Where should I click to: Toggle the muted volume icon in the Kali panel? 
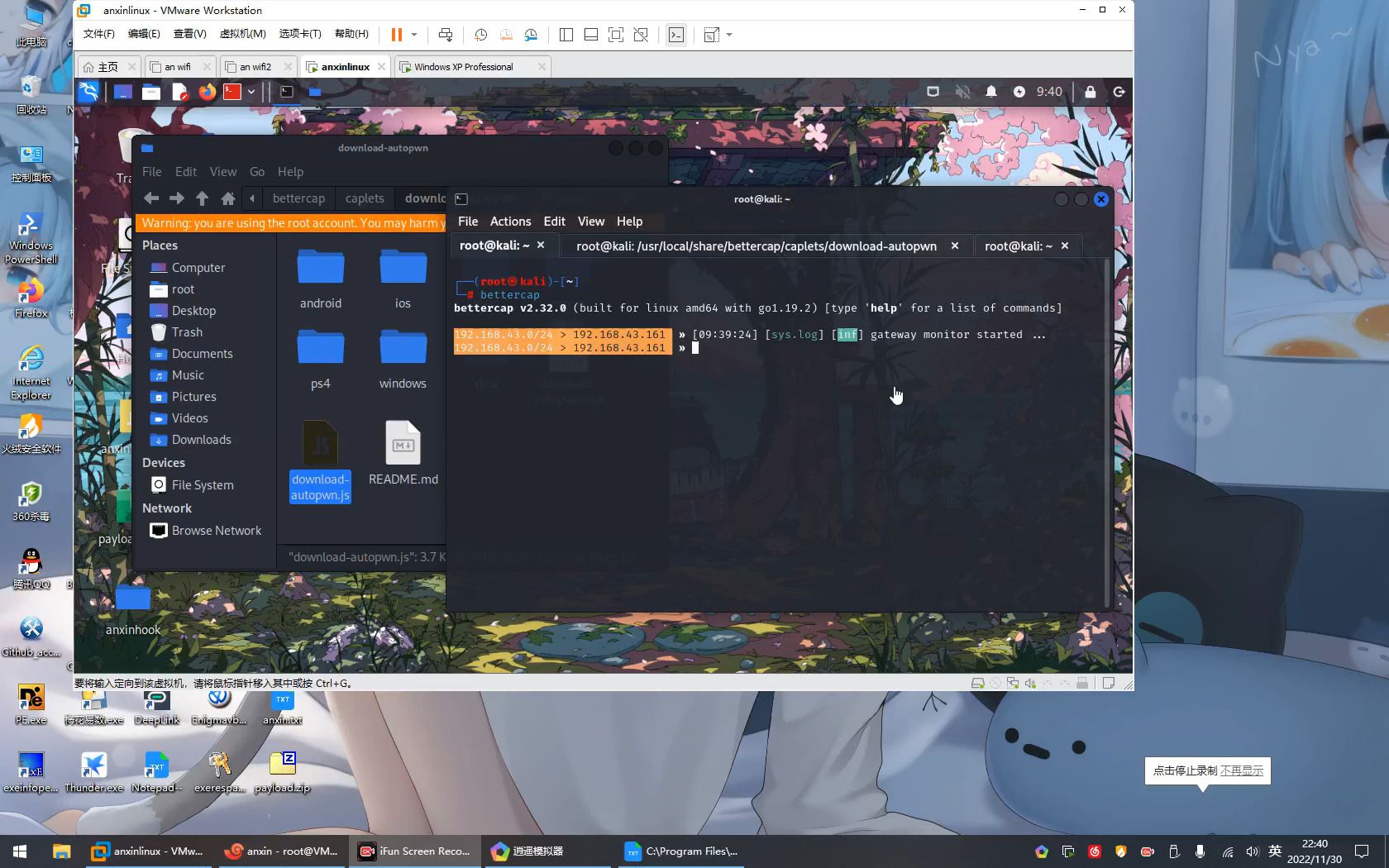(962, 92)
